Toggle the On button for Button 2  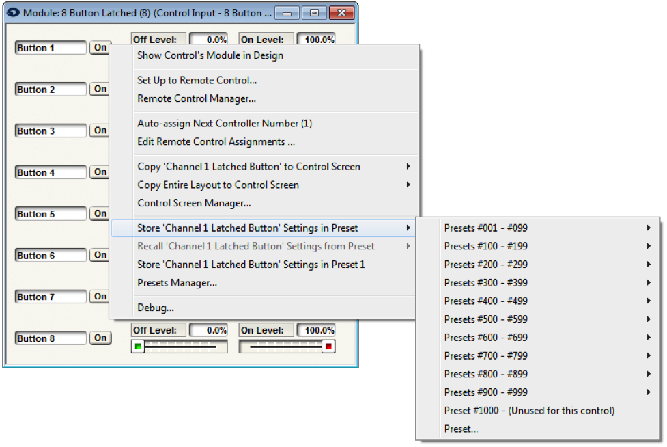[100, 89]
